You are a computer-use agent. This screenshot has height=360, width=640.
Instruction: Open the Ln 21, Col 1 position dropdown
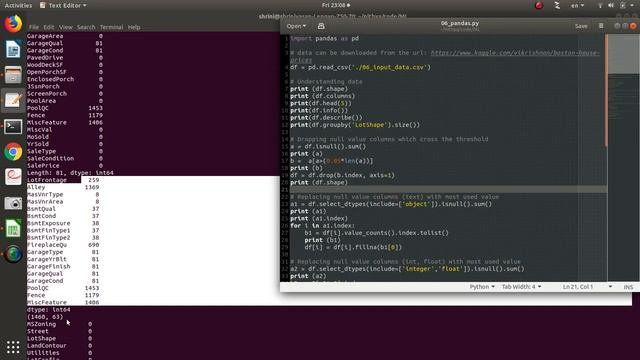(587, 287)
